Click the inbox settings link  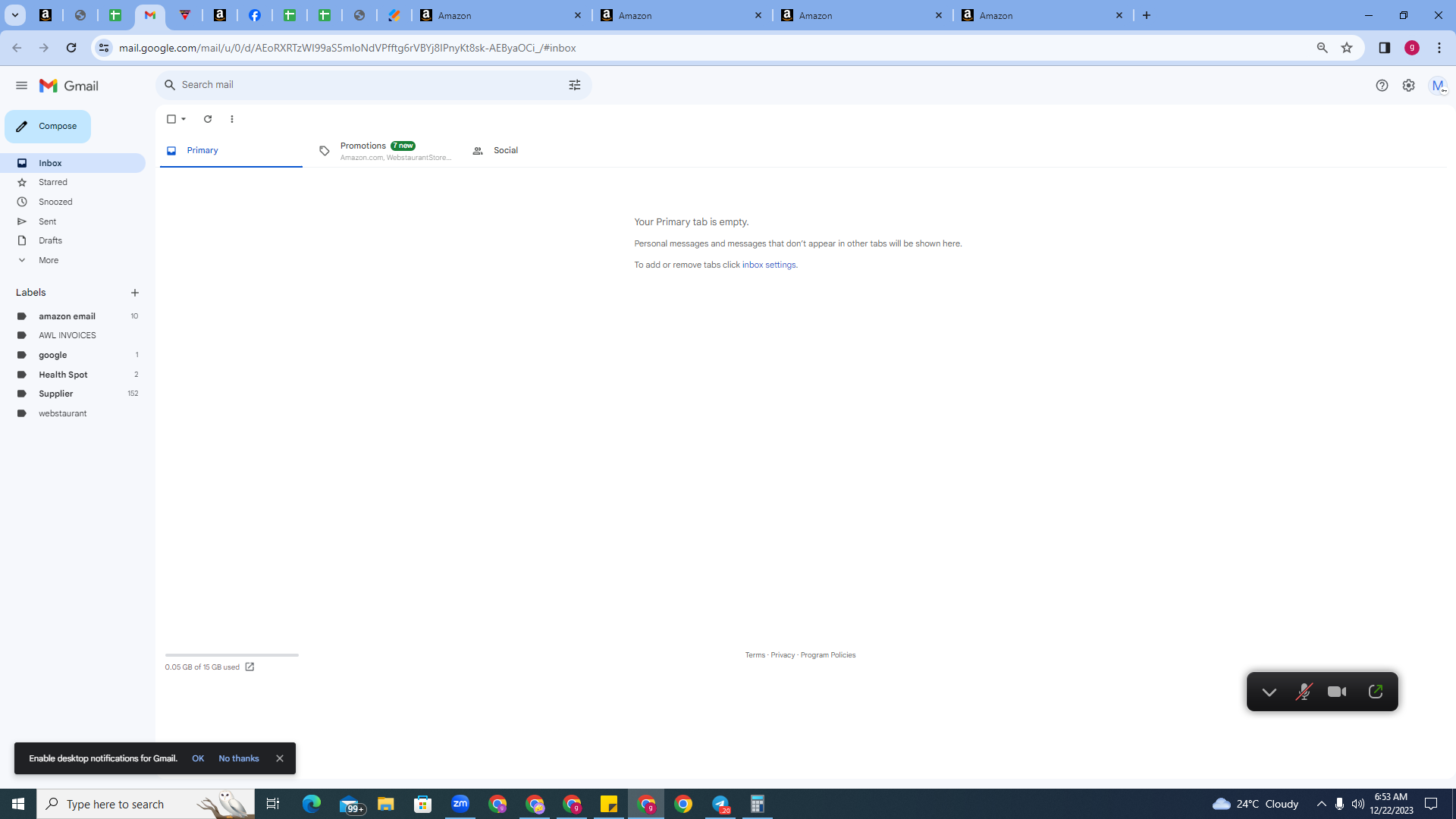769,265
